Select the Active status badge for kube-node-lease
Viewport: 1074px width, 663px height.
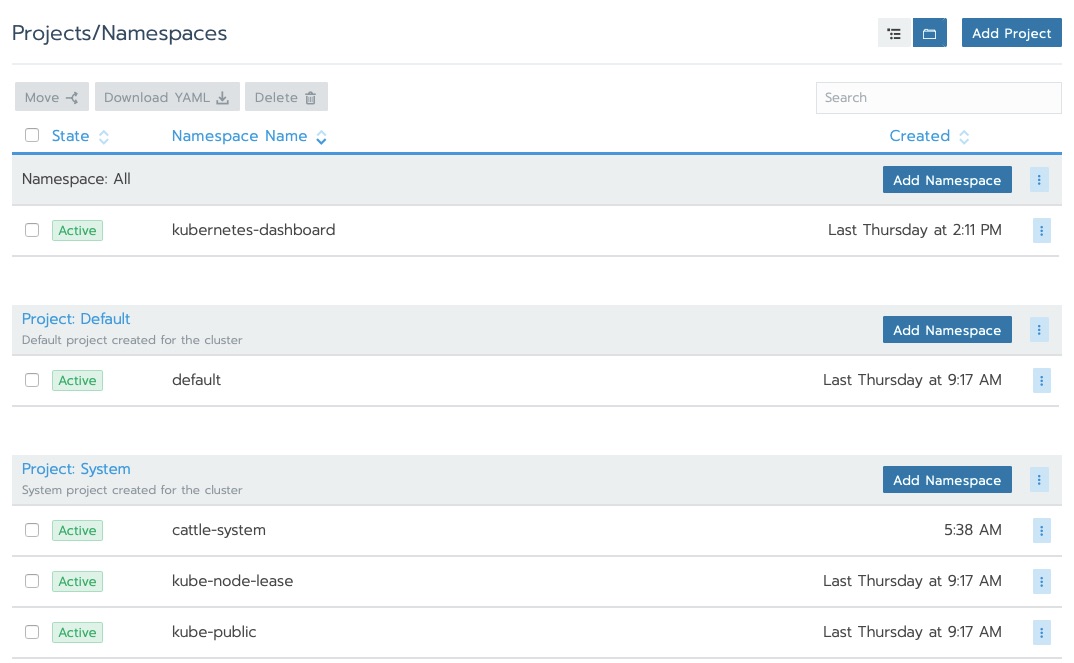click(77, 581)
